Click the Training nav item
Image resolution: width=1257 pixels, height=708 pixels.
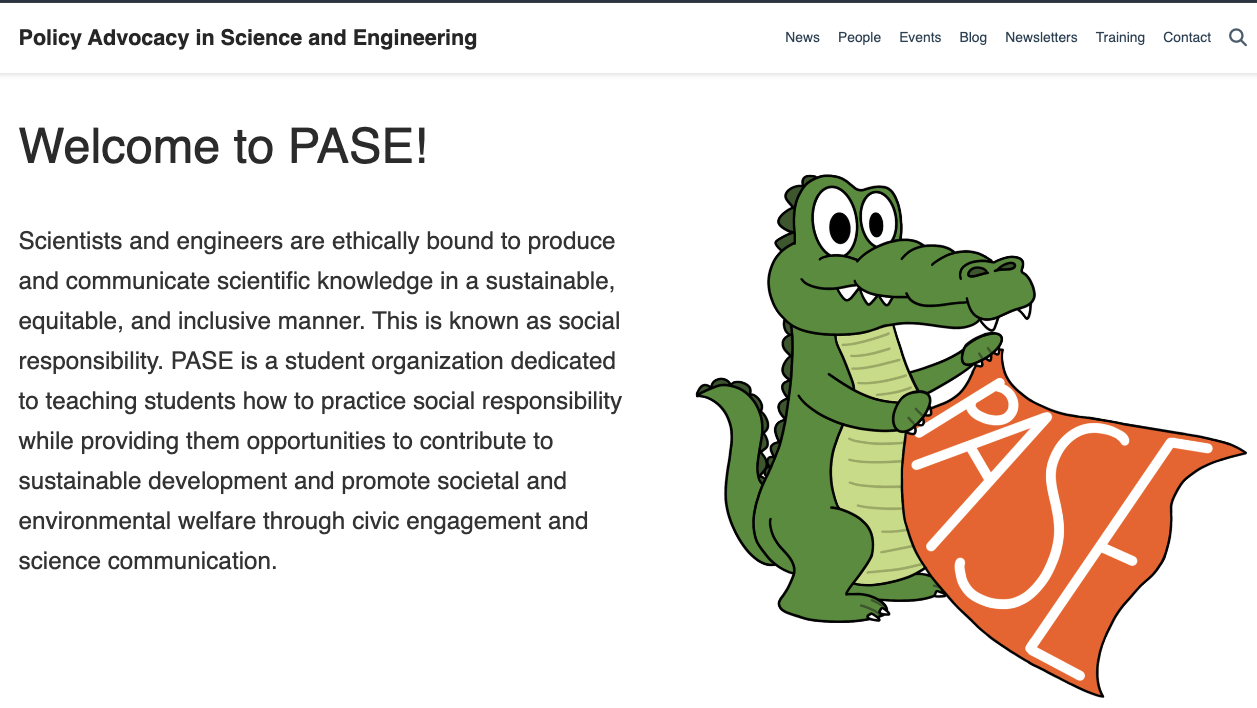coord(1120,38)
